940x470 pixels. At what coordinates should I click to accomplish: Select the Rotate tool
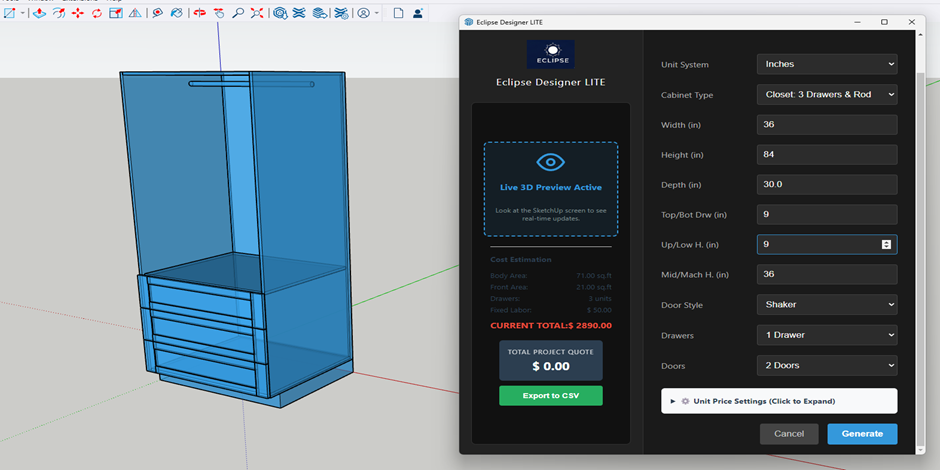click(x=97, y=13)
